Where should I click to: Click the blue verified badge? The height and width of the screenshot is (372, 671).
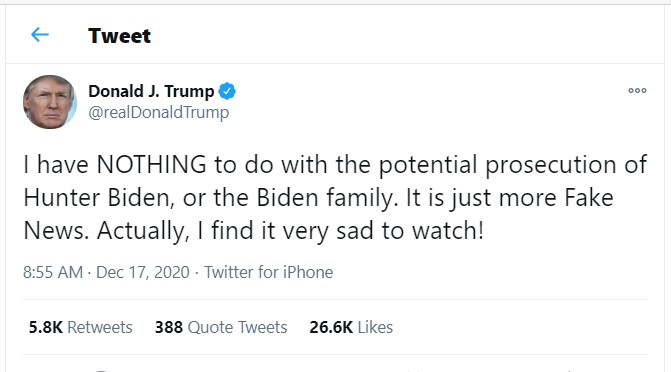click(227, 91)
